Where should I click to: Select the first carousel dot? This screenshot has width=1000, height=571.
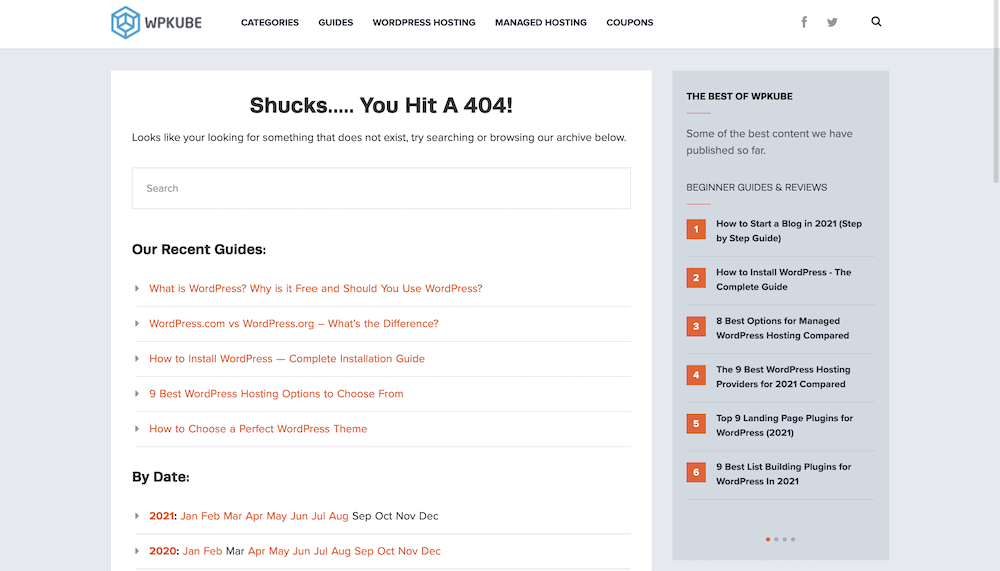768,539
